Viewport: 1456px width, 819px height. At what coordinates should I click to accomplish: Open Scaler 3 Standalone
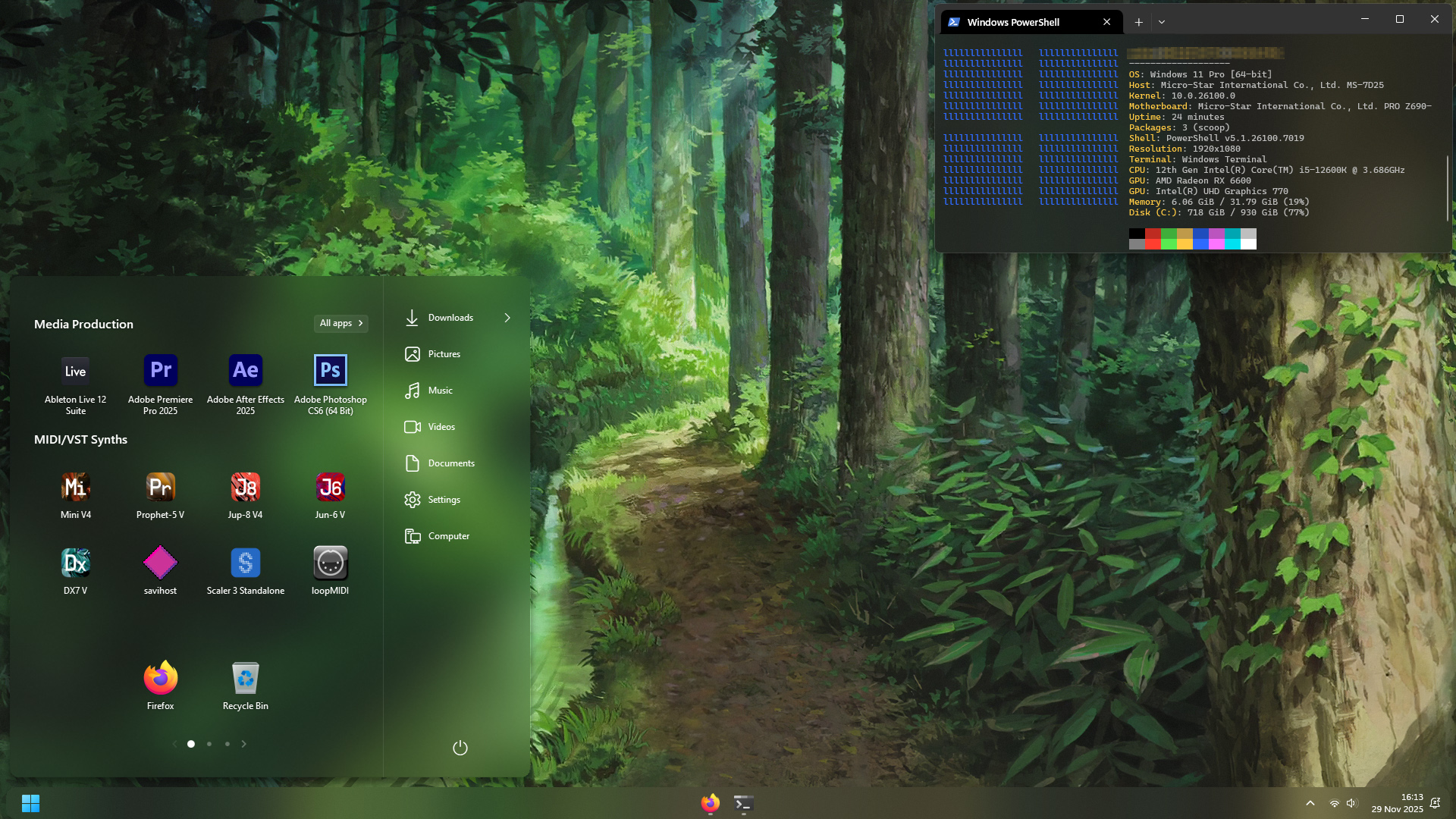[x=245, y=563]
